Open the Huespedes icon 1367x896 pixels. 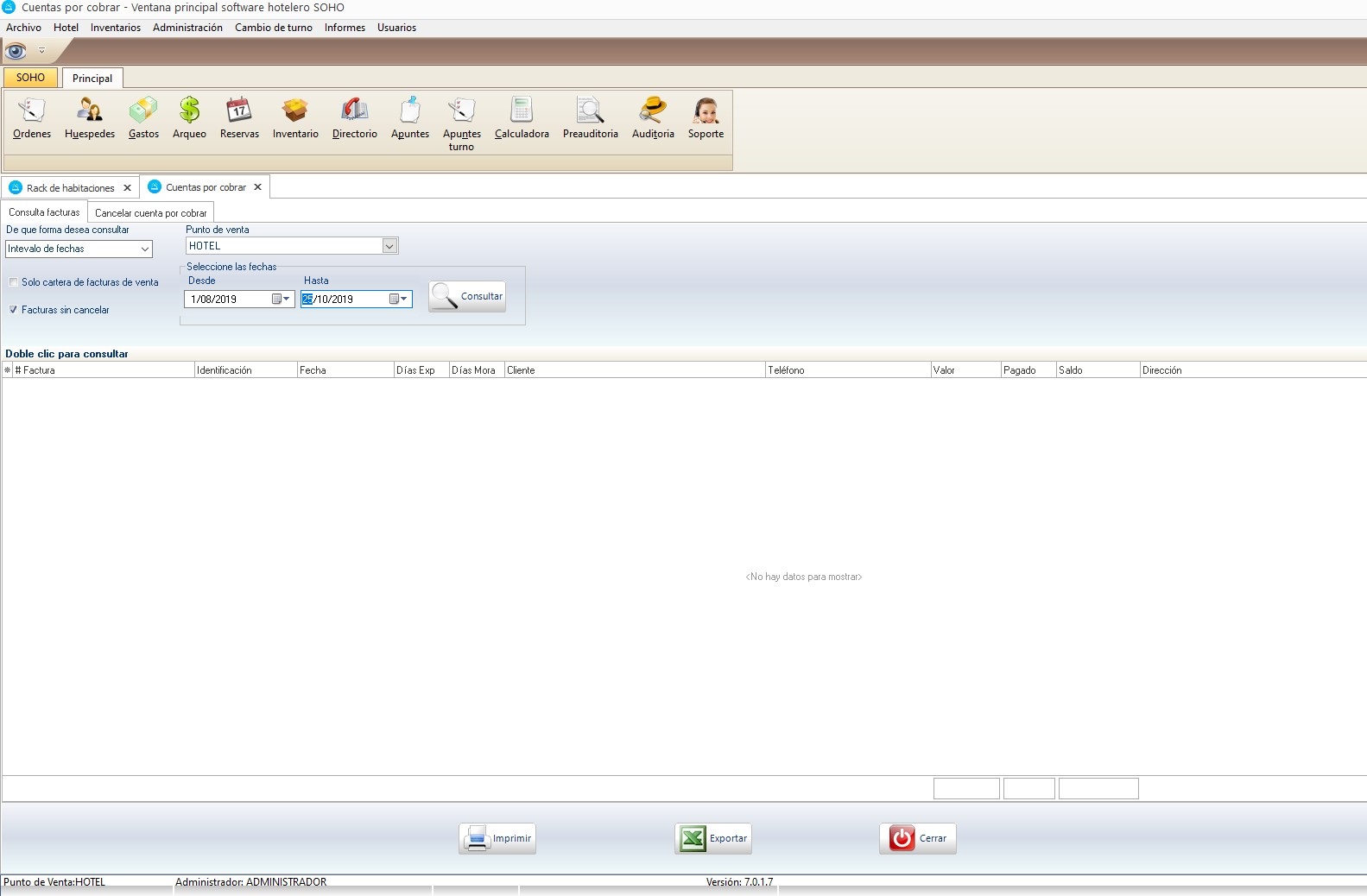pyautogui.click(x=90, y=117)
